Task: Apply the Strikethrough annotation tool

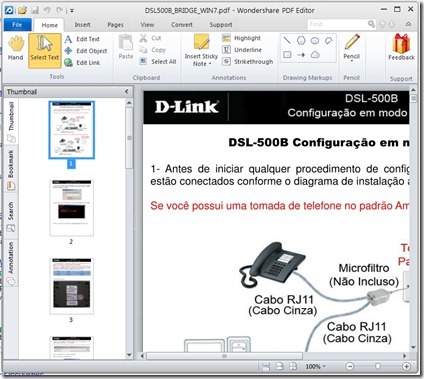Action: click(x=247, y=61)
